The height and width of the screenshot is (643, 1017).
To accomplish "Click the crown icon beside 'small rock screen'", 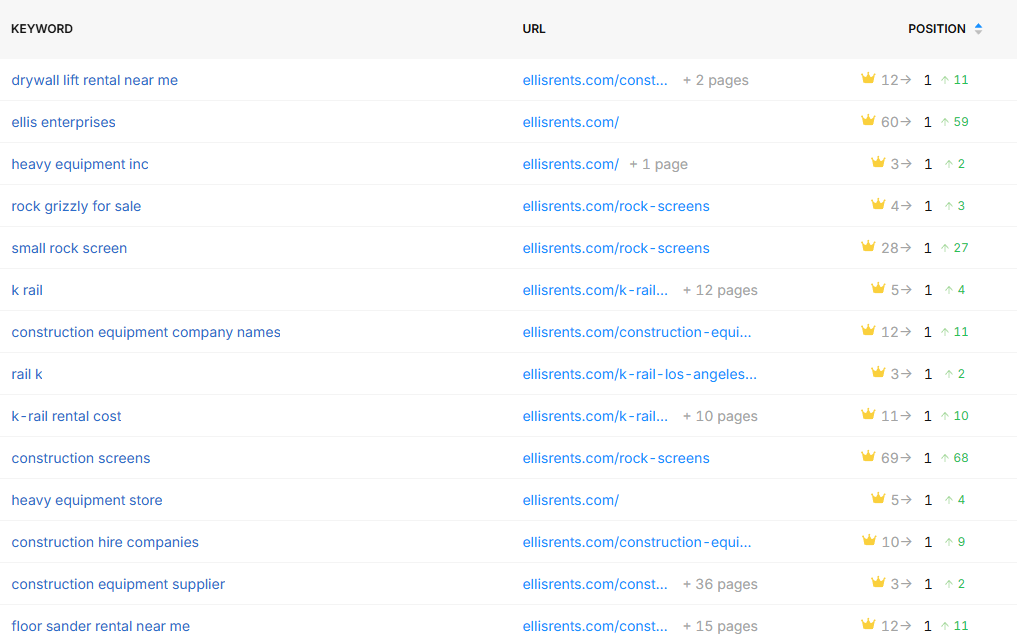I will click(868, 247).
